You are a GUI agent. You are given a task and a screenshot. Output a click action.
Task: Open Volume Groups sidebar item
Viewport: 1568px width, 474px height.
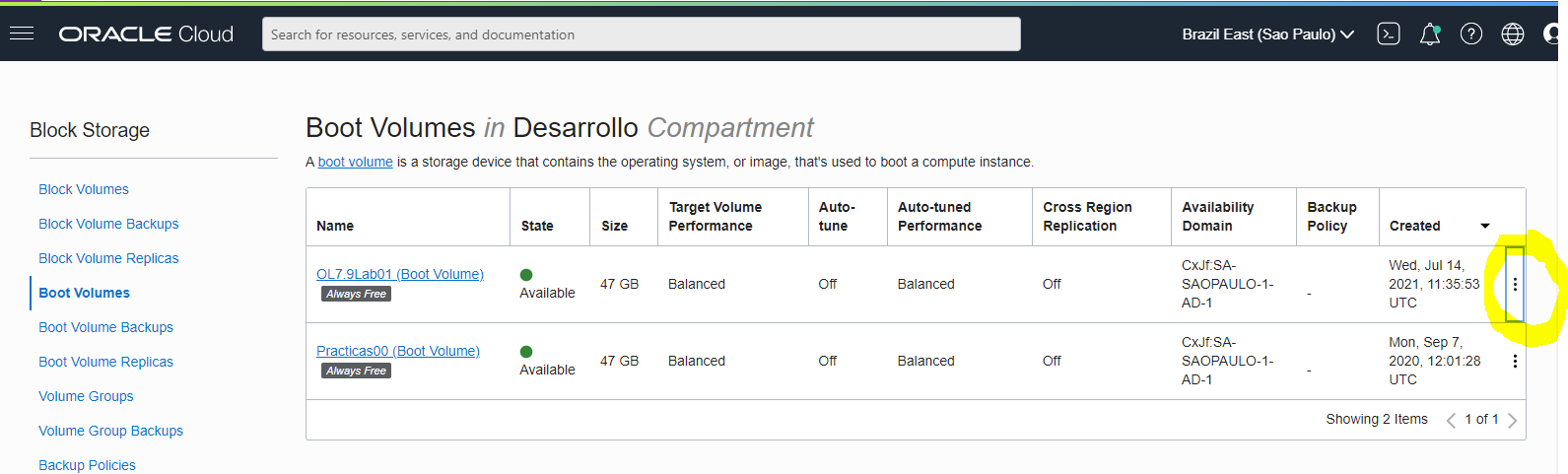(x=86, y=396)
